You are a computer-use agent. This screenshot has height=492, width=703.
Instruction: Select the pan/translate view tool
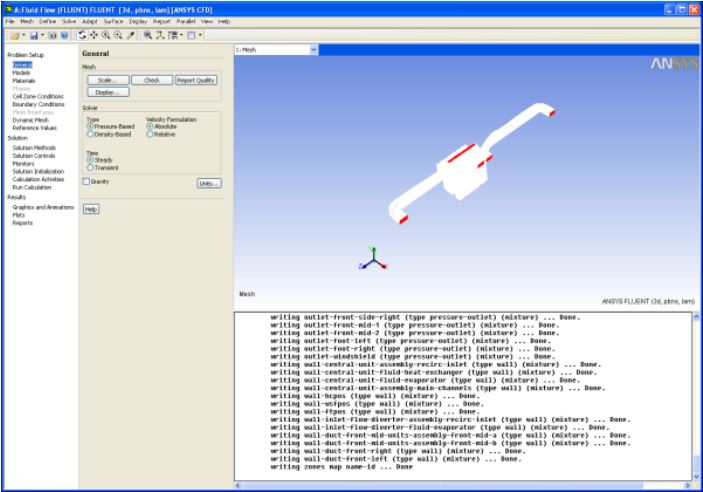(x=94, y=35)
